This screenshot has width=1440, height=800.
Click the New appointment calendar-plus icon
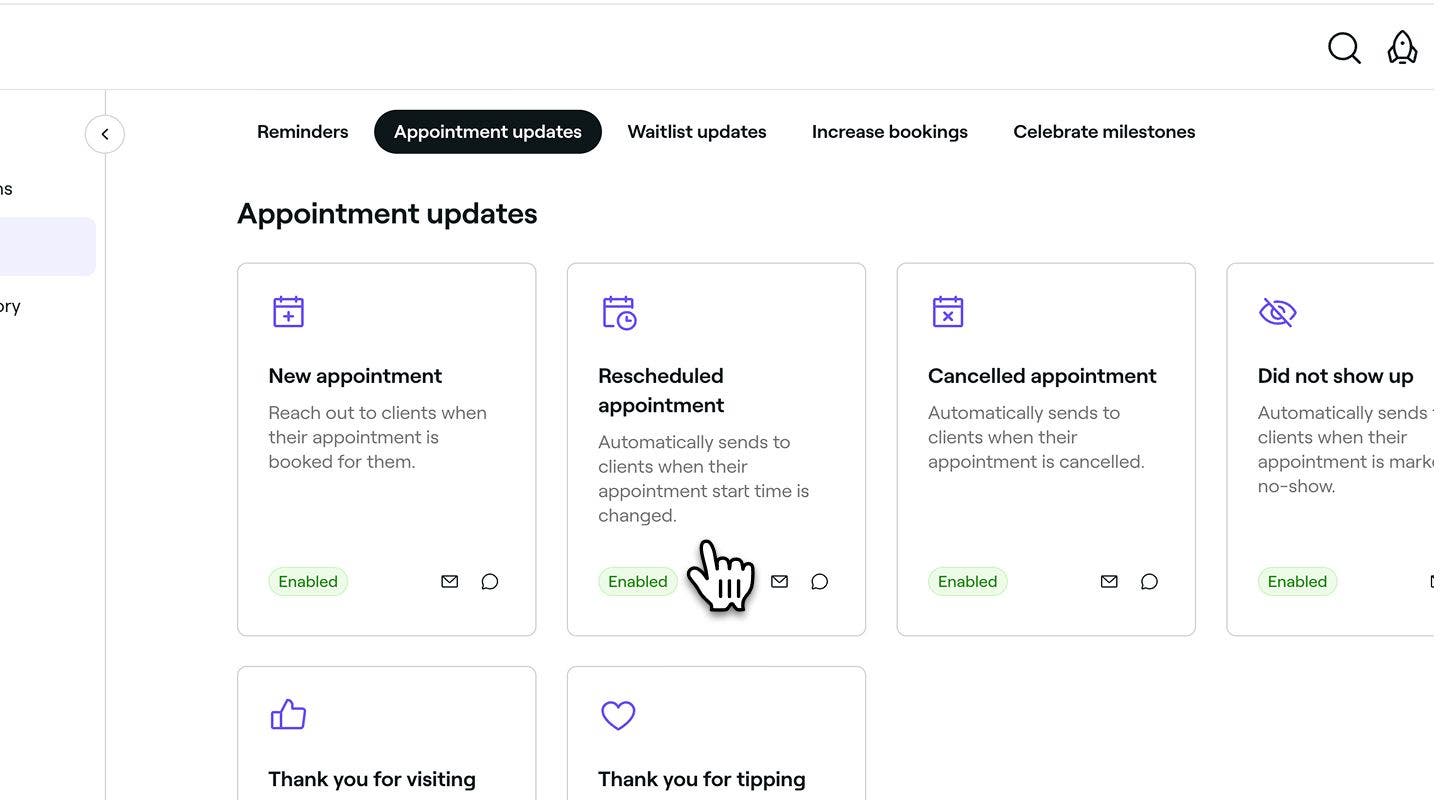coord(288,312)
